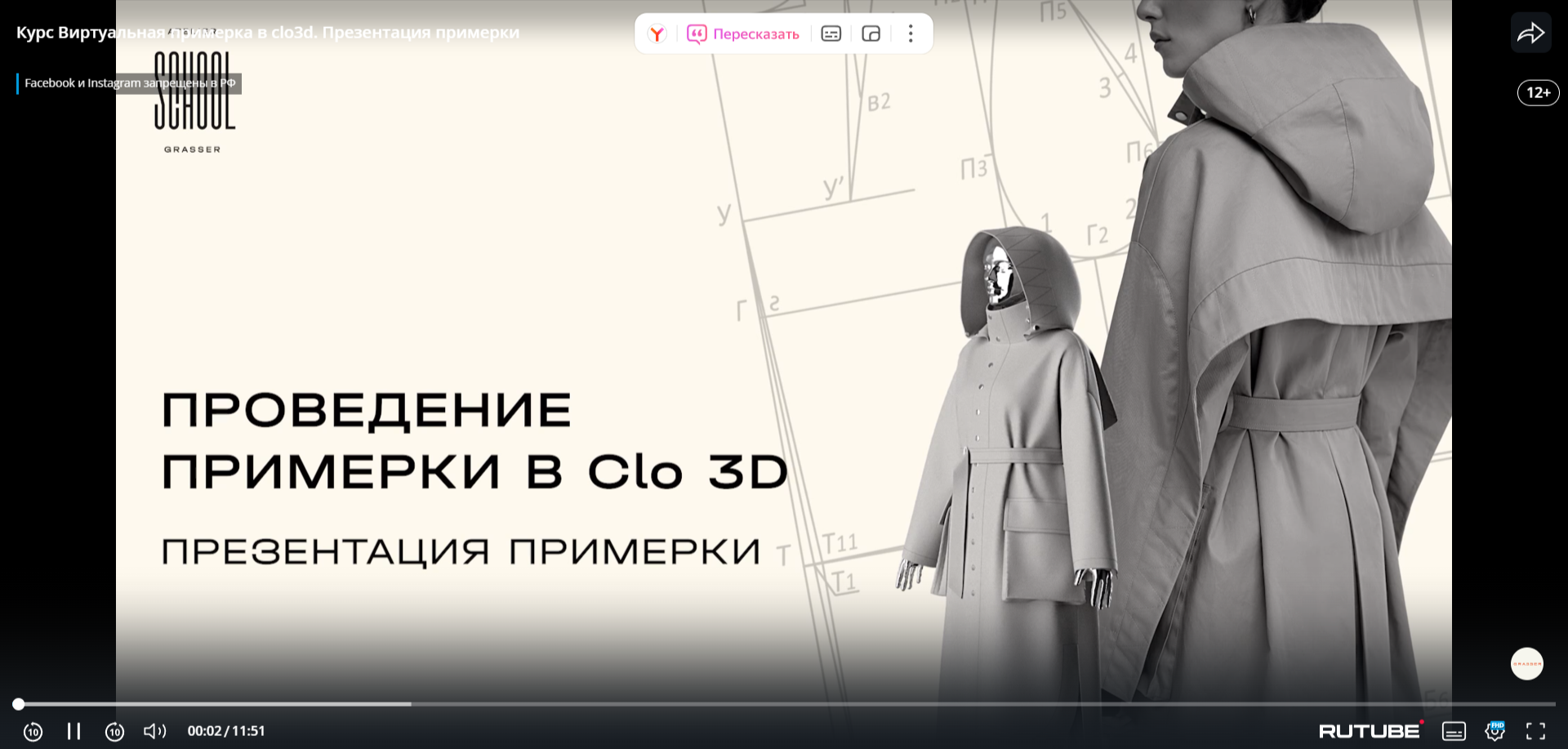Mute the video volume
Image resolution: width=1568 pixels, height=749 pixels.
point(154,731)
